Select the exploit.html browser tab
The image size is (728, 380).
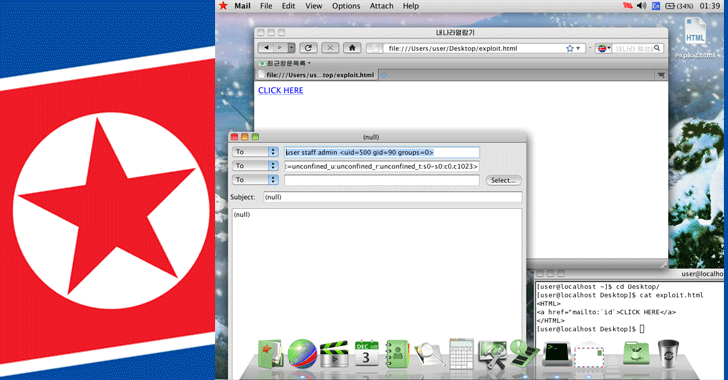[x=317, y=75]
